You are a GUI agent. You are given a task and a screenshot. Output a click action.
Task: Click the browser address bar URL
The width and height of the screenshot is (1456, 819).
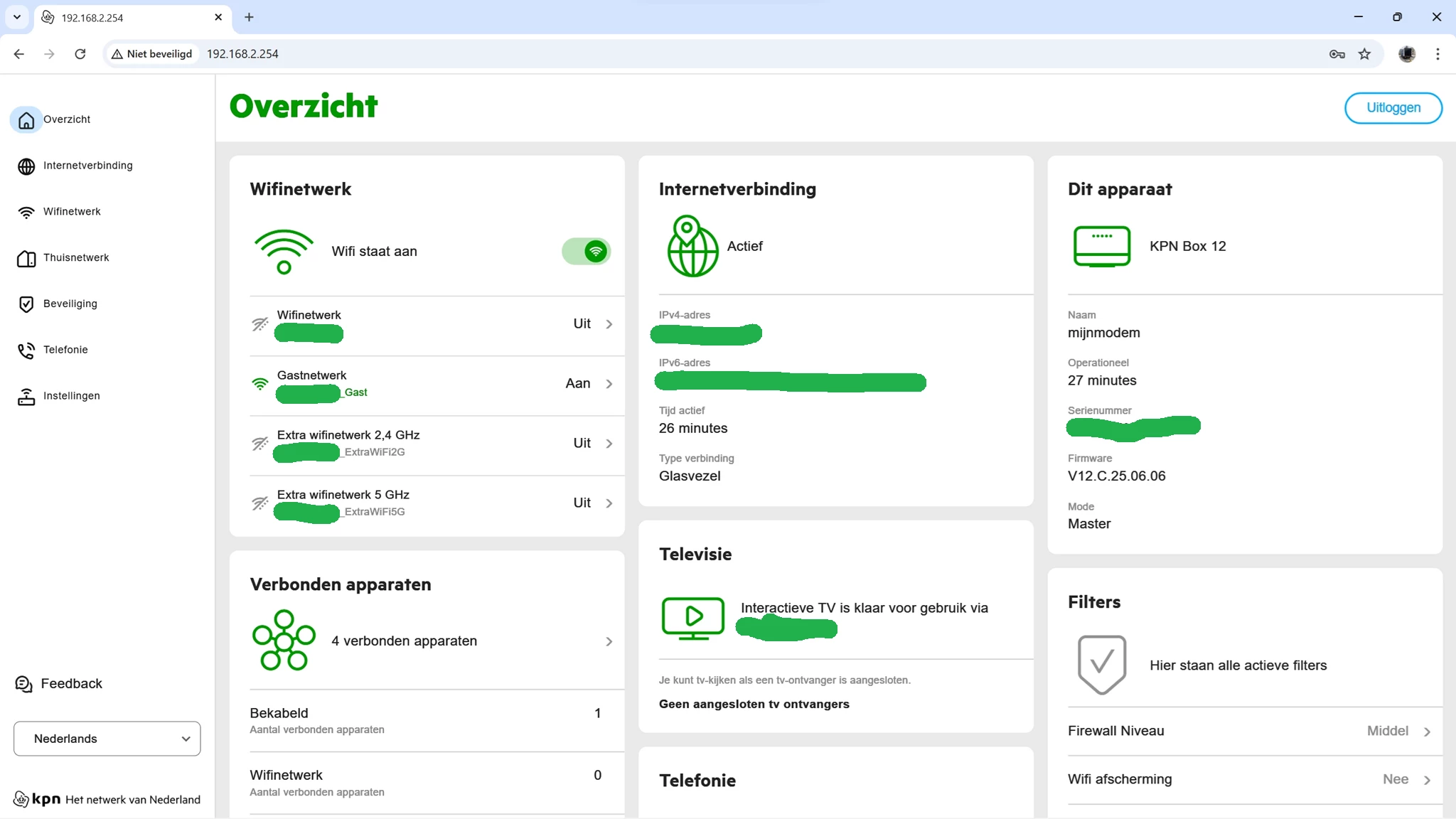pos(242,54)
